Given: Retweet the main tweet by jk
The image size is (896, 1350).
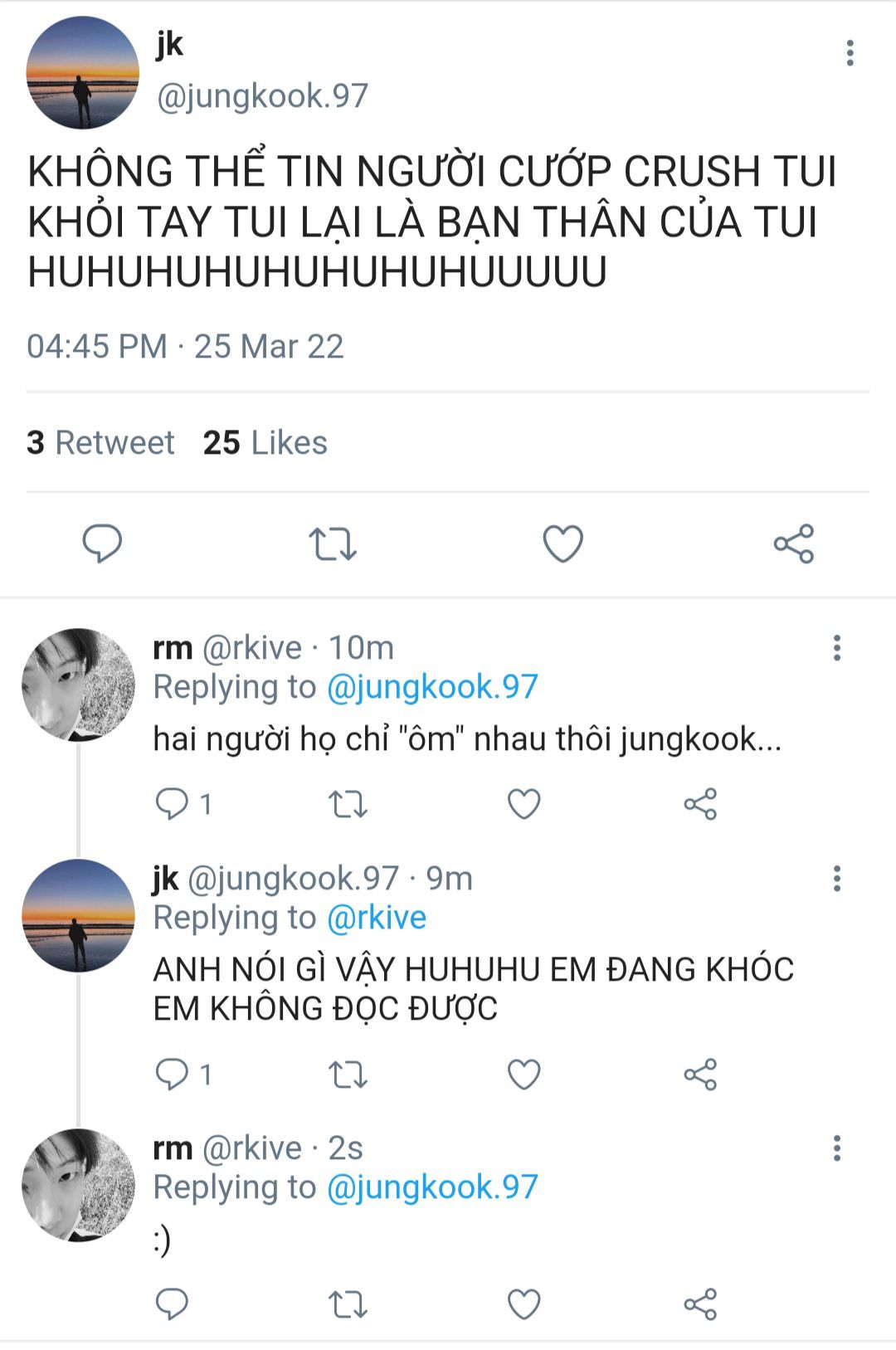Looking at the screenshot, I should (332, 544).
